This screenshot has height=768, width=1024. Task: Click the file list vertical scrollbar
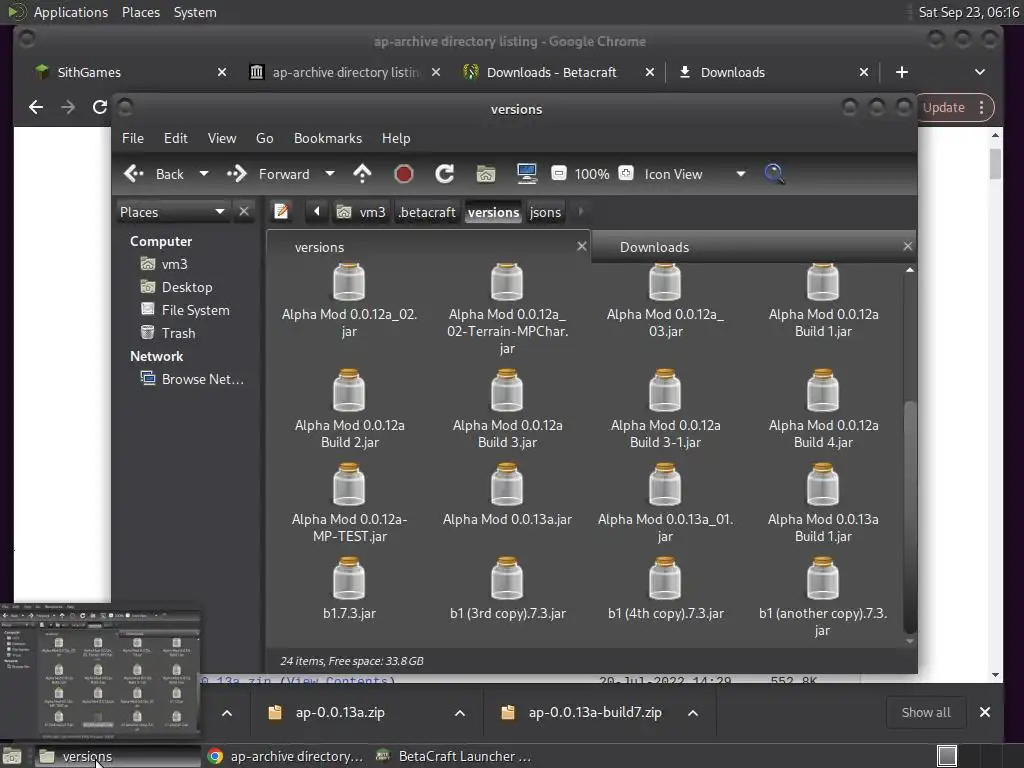point(910,516)
